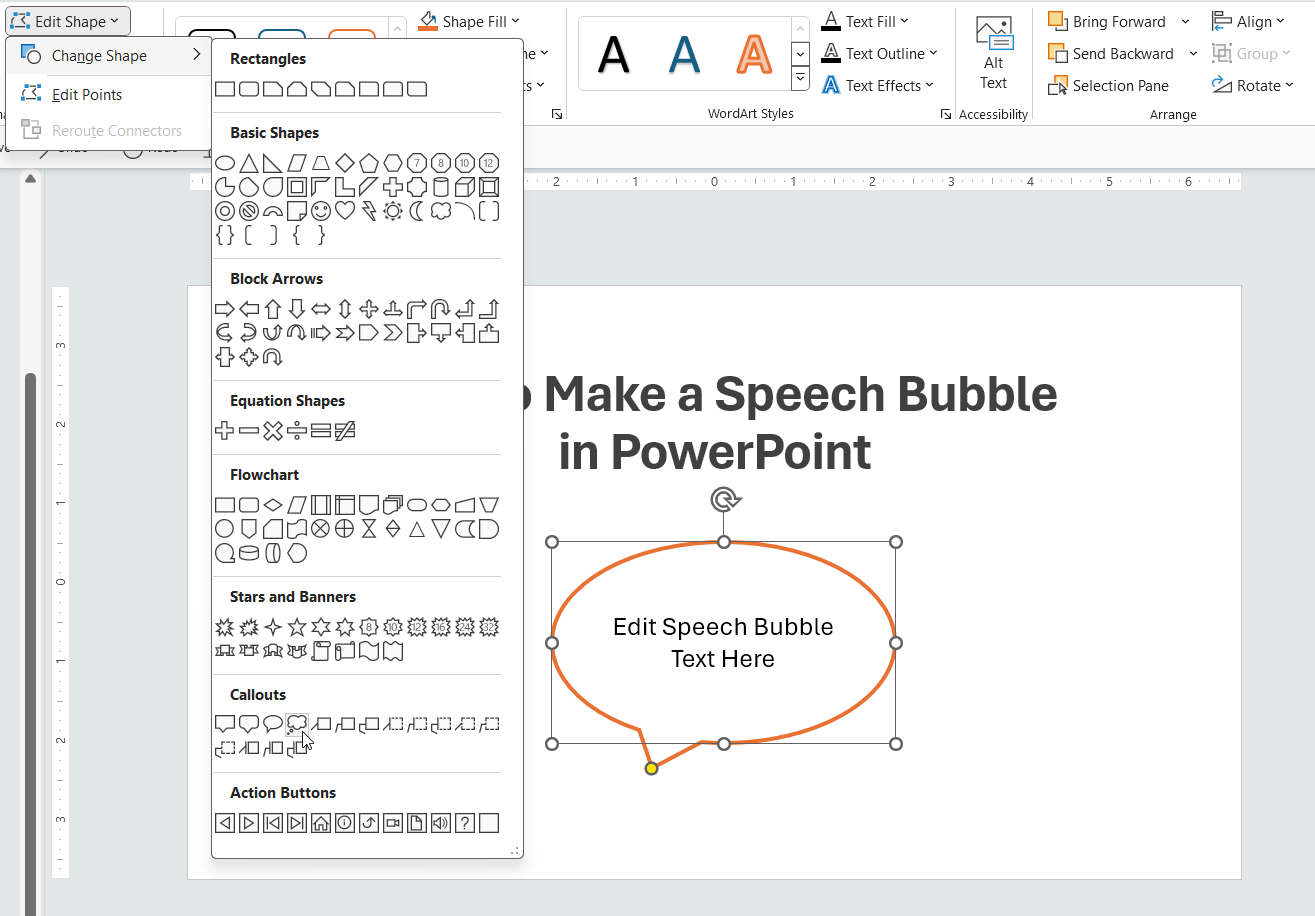Select the oval in Basic Shapes
Viewport: 1315px width, 916px height.
pos(225,163)
